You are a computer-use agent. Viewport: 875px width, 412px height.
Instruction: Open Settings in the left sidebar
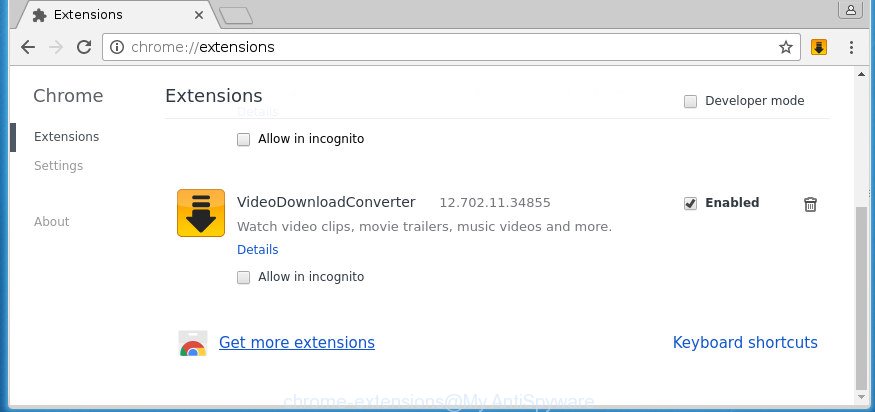[58, 166]
